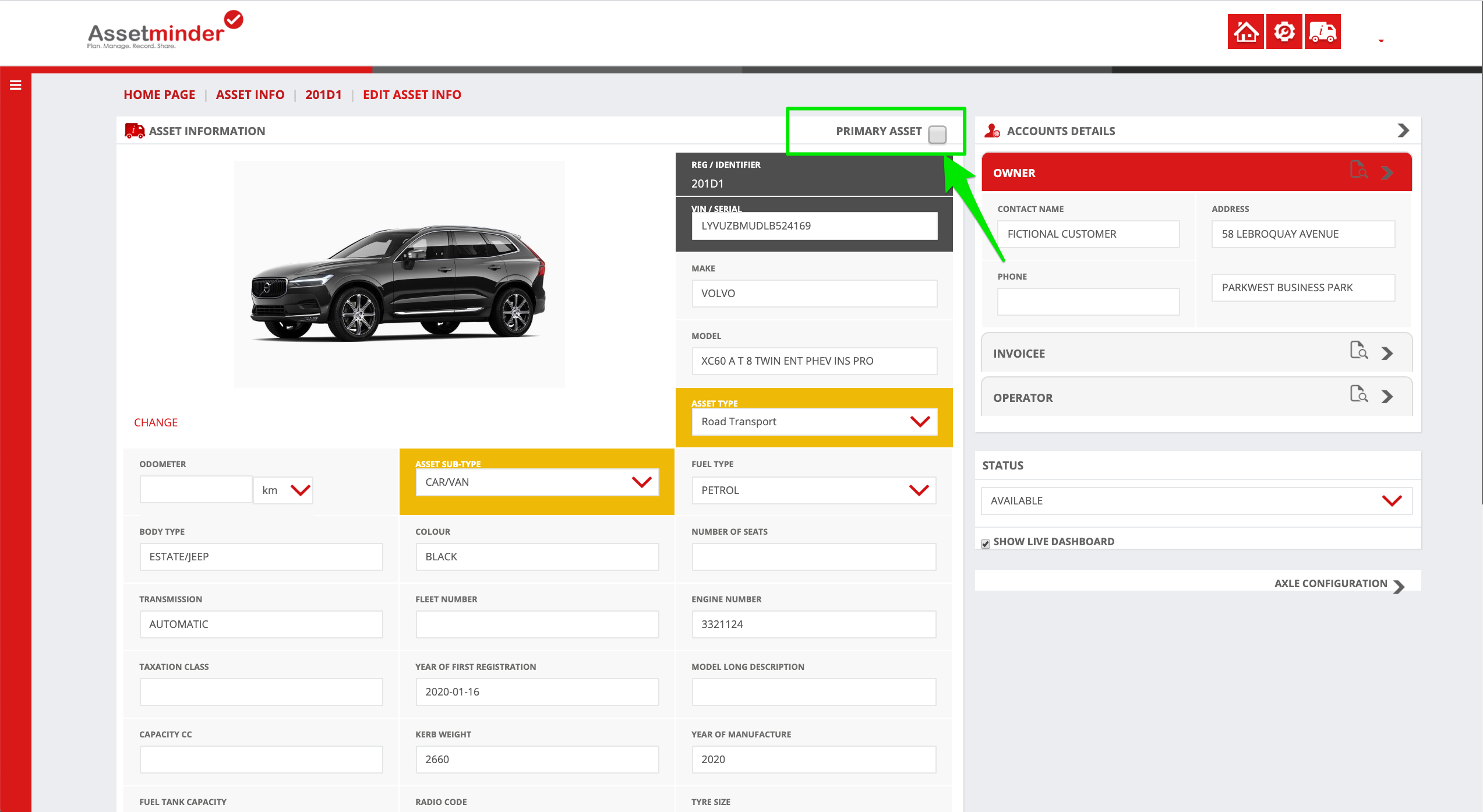This screenshot has height=812, width=1483.
Task: Click the CHANGE image link
Action: tap(156, 422)
